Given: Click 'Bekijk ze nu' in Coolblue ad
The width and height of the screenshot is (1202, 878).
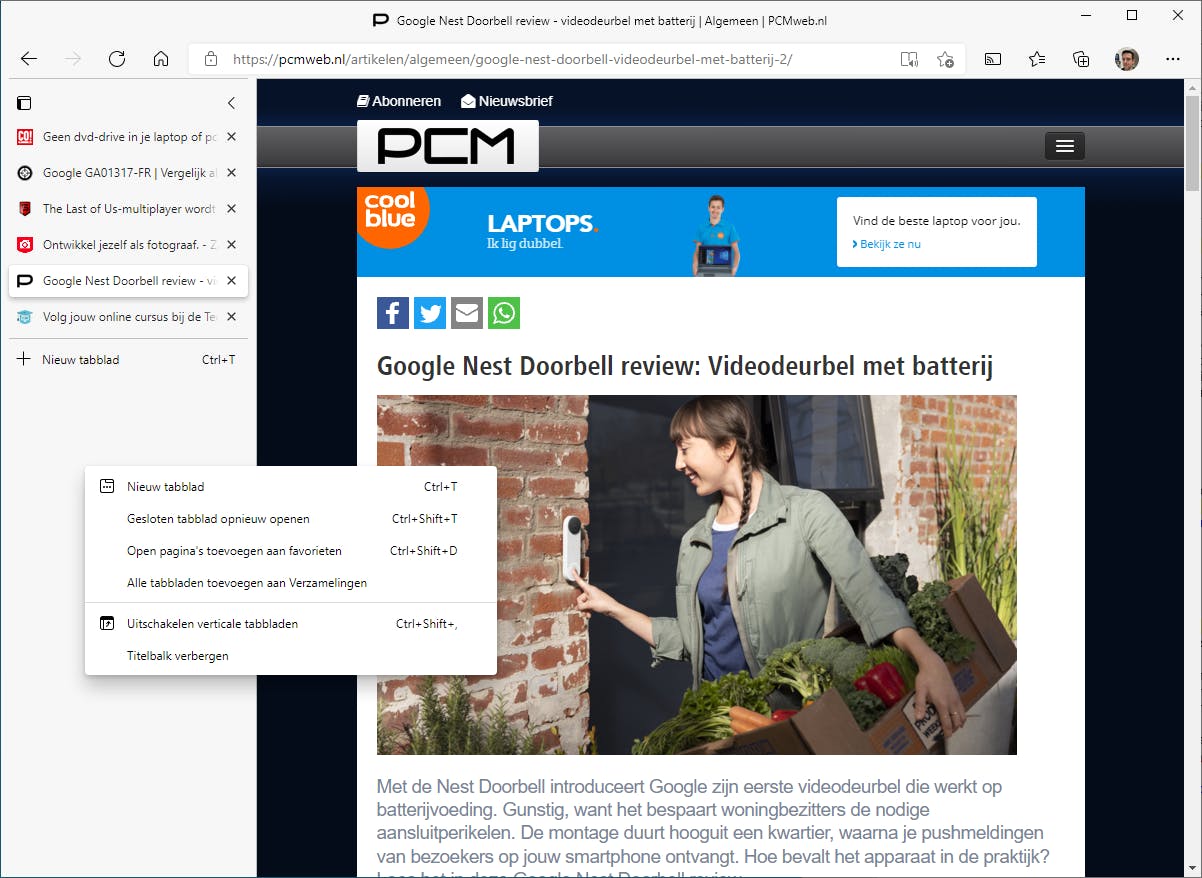Looking at the screenshot, I should tap(887, 244).
